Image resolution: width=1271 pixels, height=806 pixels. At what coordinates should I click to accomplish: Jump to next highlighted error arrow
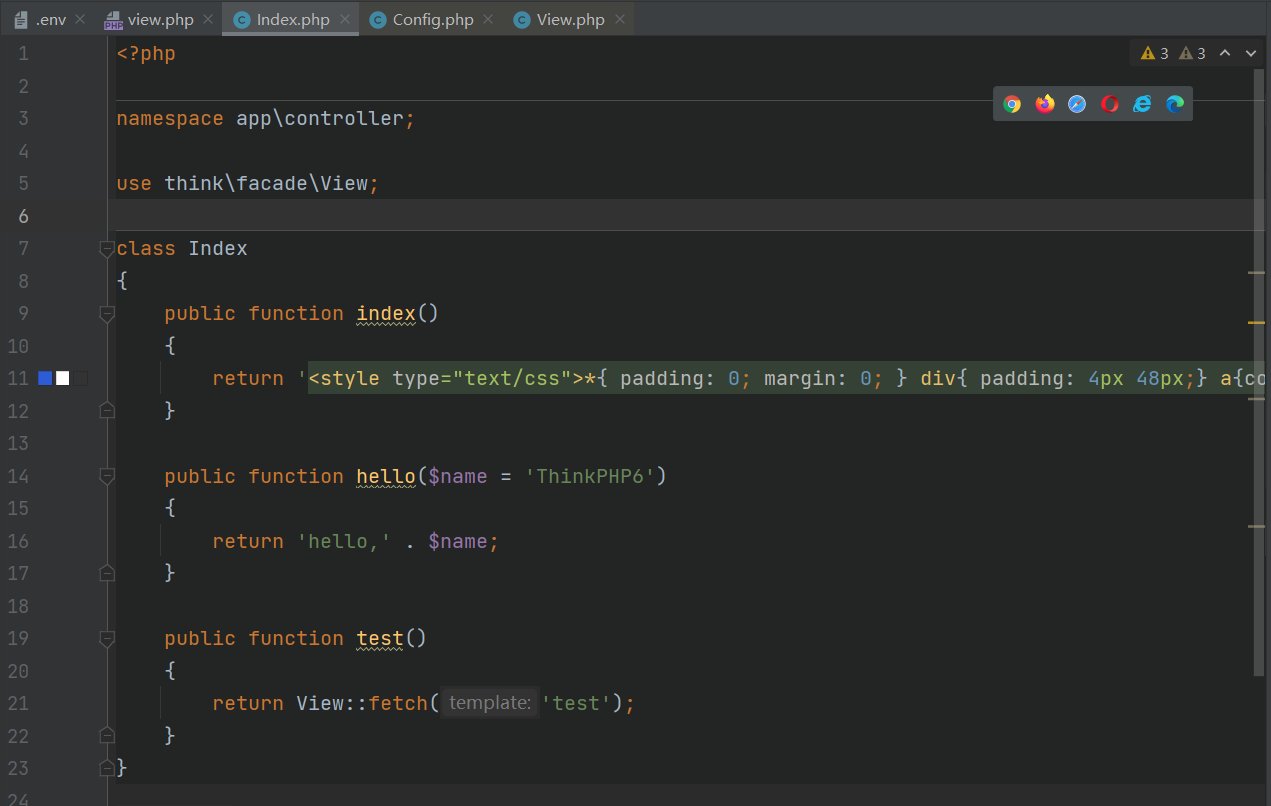pyautogui.click(x=1250, y=54)
